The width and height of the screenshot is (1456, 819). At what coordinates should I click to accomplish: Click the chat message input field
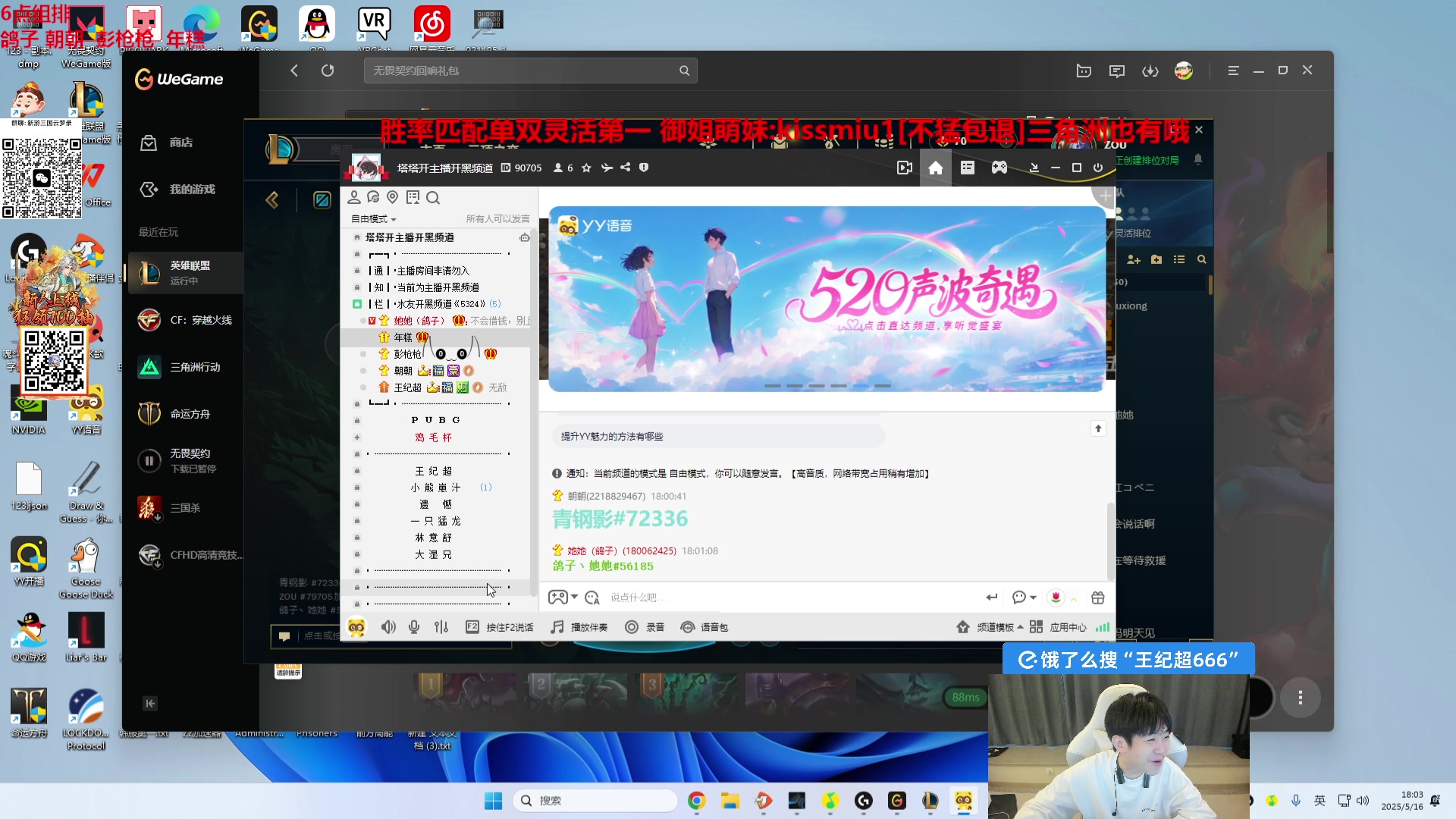(789, 598)
